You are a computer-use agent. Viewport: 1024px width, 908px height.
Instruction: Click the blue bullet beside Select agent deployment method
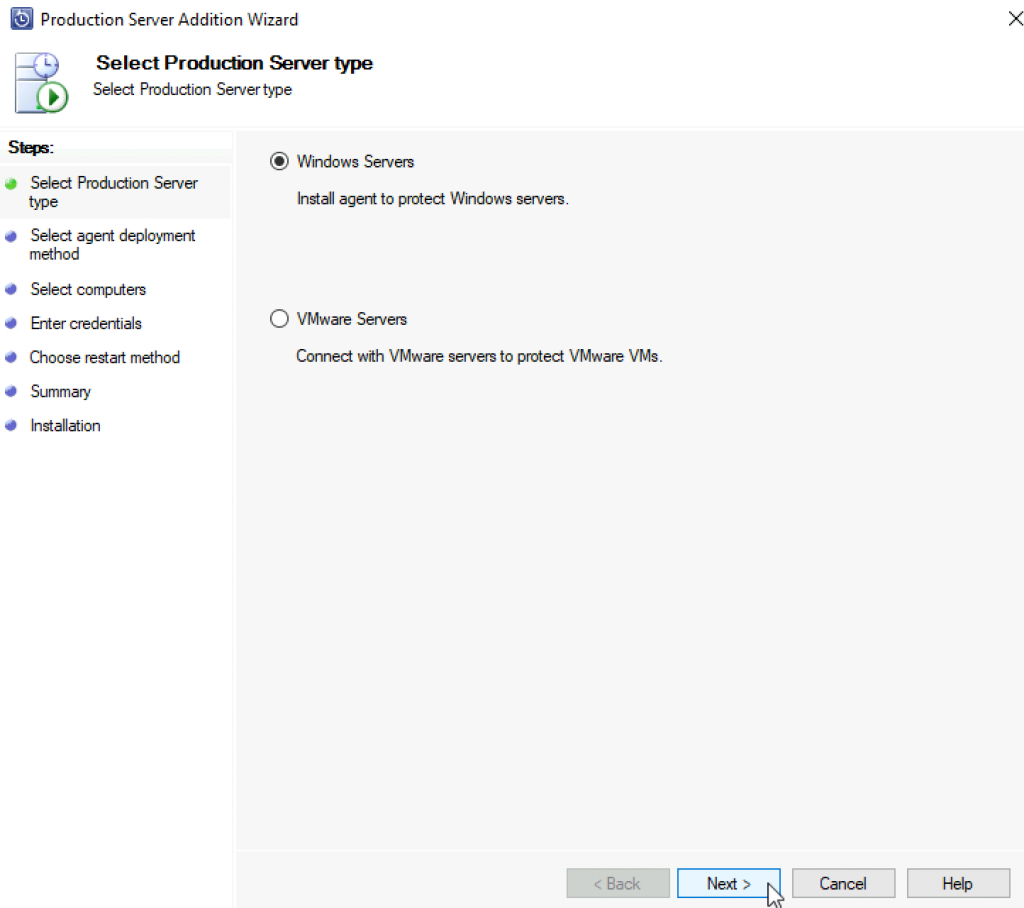tap(11, 236)
